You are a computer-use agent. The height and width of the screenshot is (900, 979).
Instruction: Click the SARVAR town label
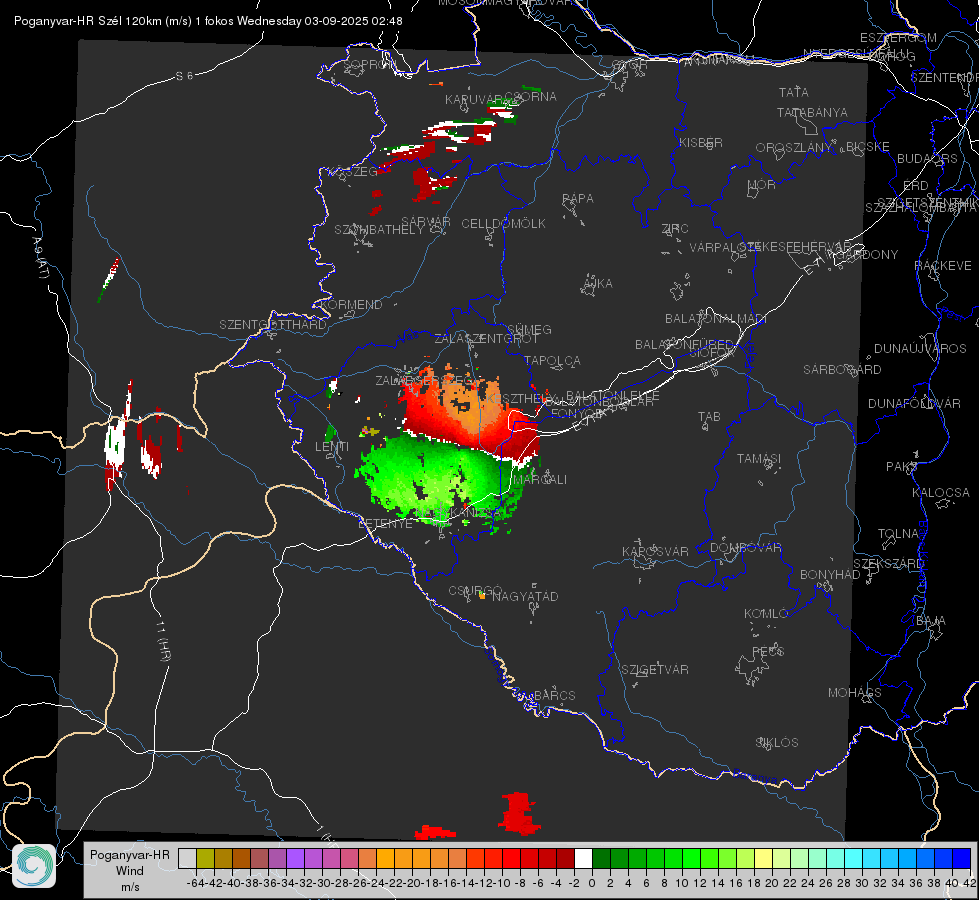[x=426, y=221]
